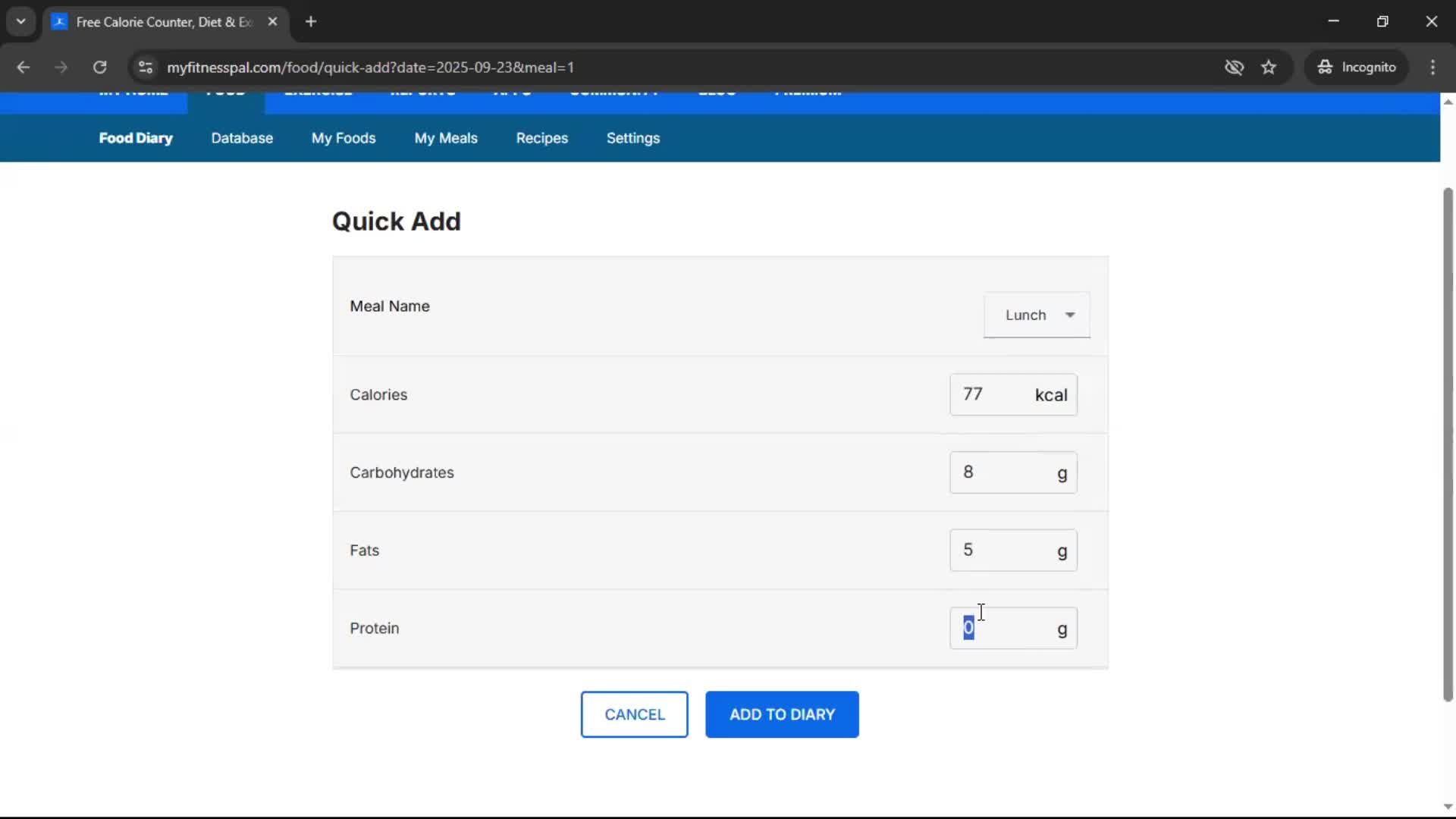The width and height of the screenshot is (1456, 819).
Task: Open the tab search dropdown arrow
Action: (20, 21)
